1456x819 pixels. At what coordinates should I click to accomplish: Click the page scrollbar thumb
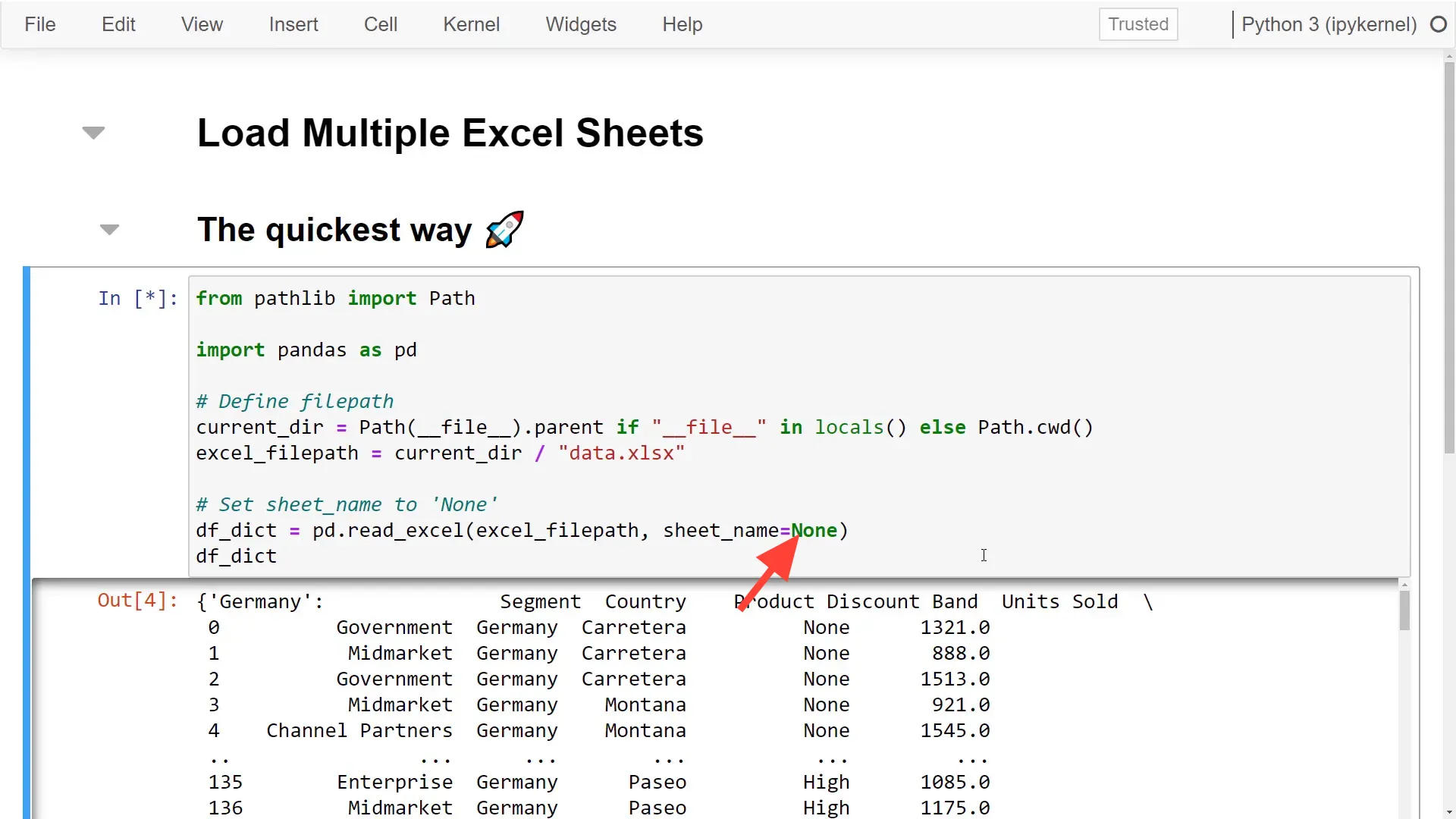[1449, 258]
